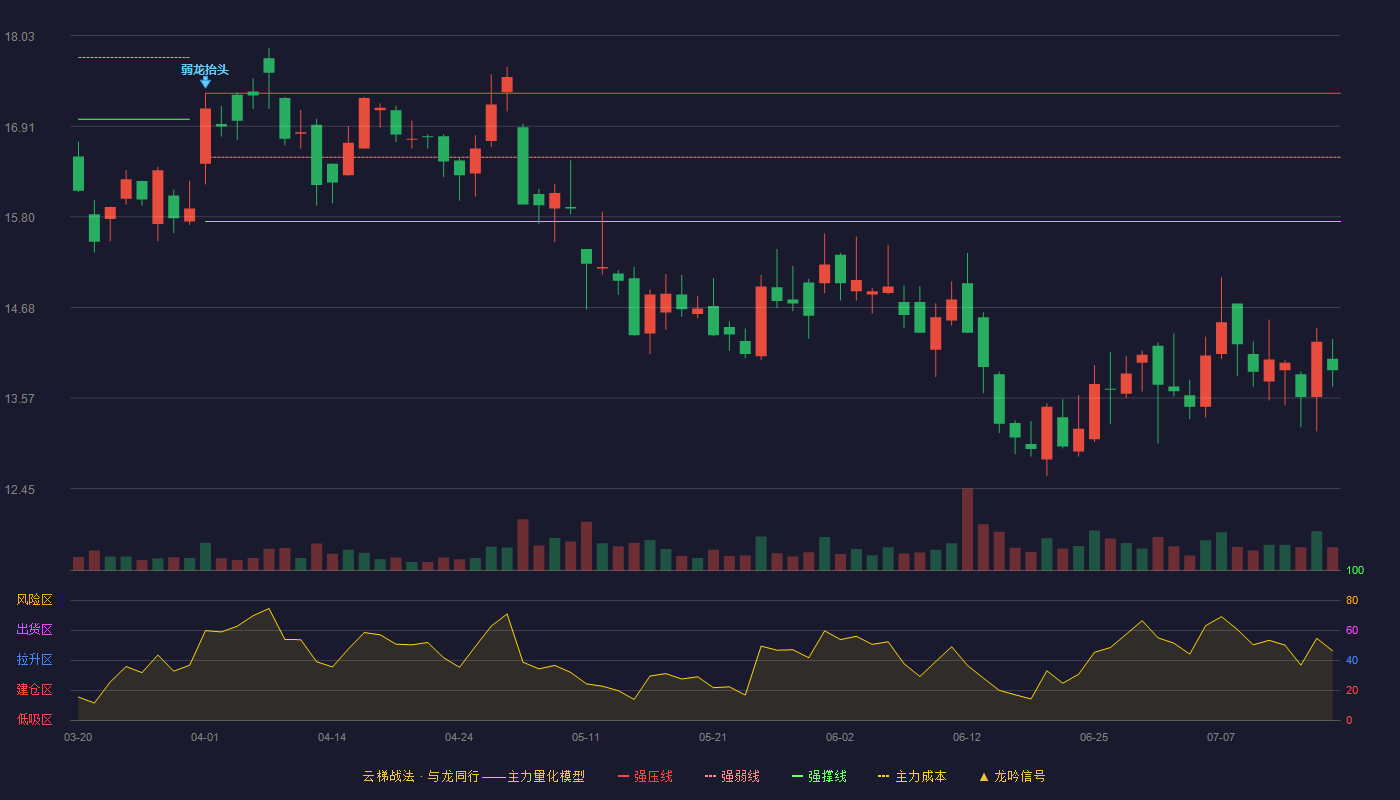Image resolution: width=1400 pixels, height=800 pixels.
Task: Click the 18.03 price axis label
Action: [x=19, y=37]
